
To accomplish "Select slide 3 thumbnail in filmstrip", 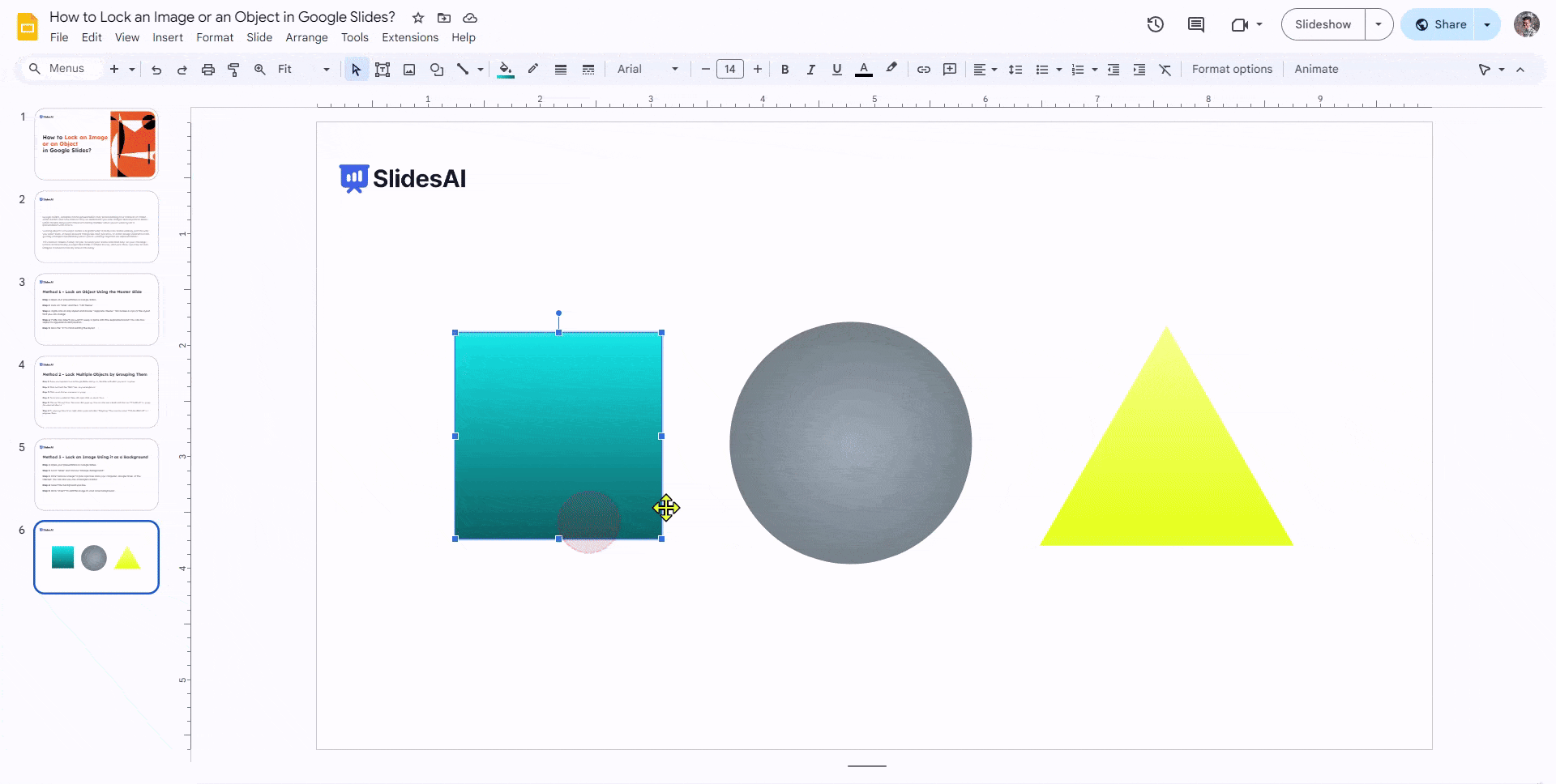I will 96,309.
